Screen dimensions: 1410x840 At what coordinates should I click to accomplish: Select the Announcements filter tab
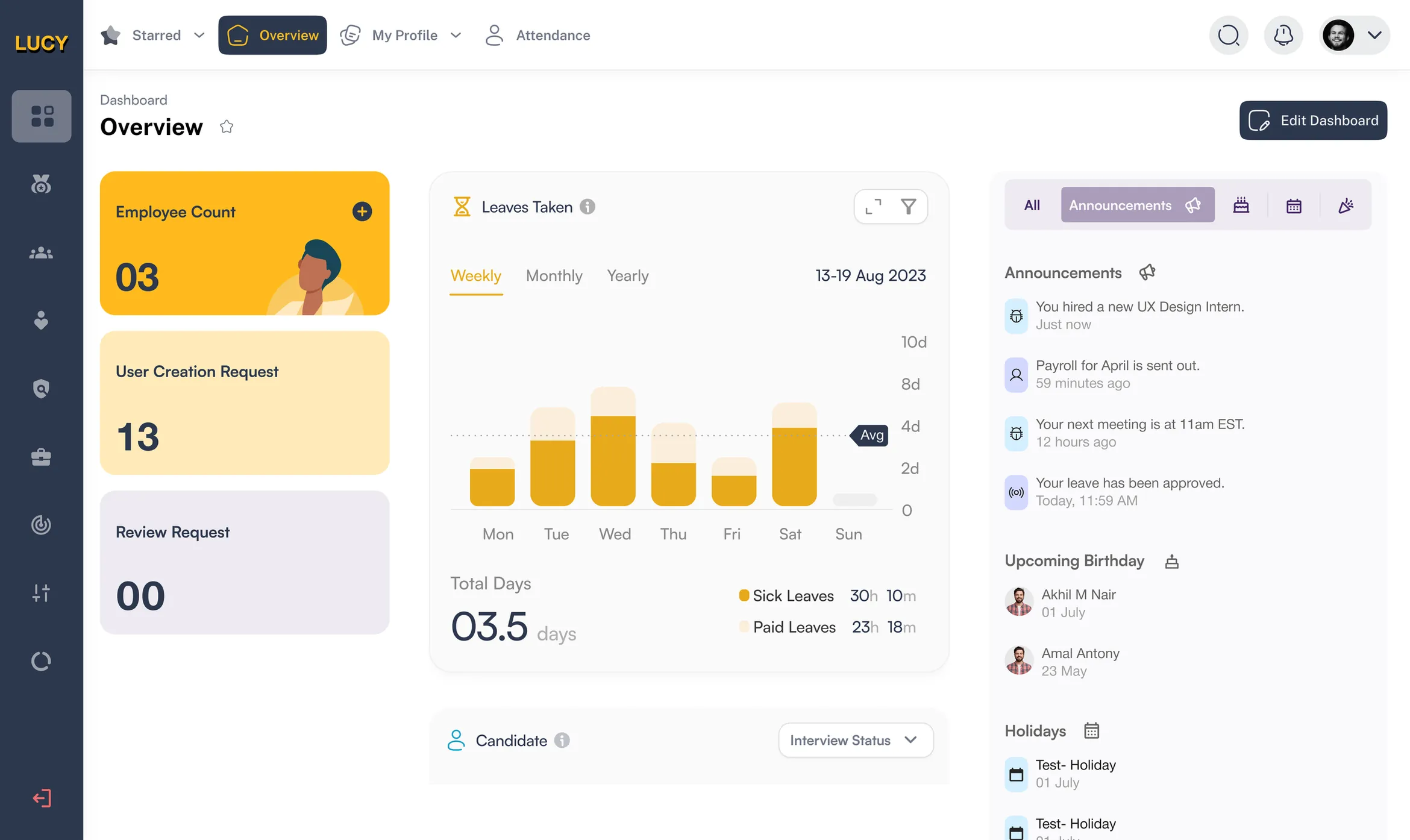[1138, 205]
